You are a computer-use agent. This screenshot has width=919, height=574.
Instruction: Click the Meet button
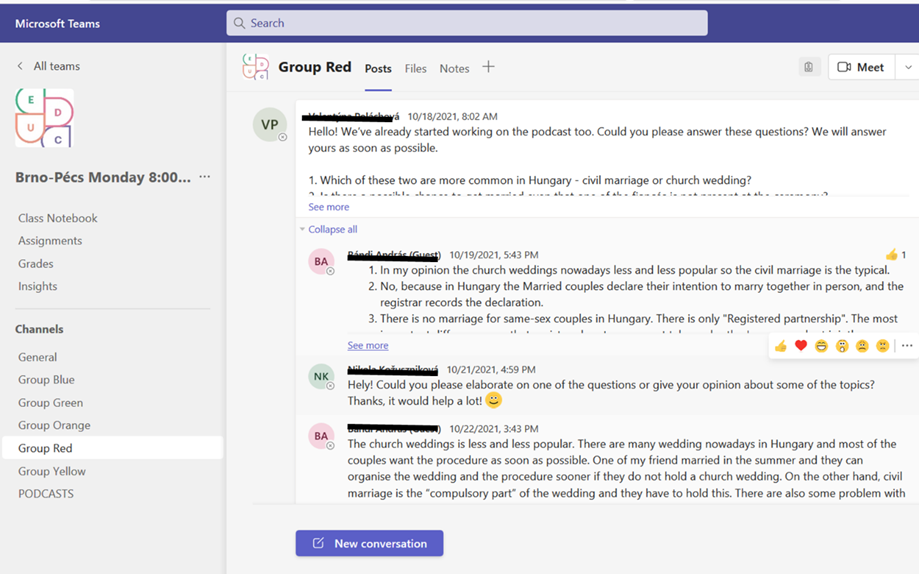(x=860, y=67)
